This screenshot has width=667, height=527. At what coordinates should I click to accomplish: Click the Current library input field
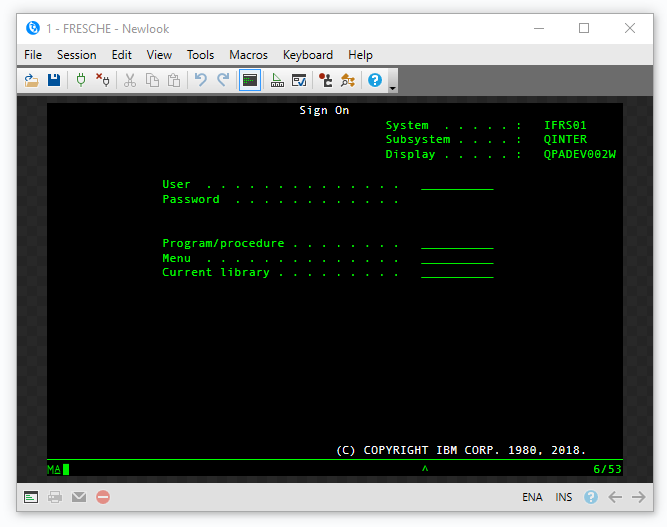tap(457, 272)
